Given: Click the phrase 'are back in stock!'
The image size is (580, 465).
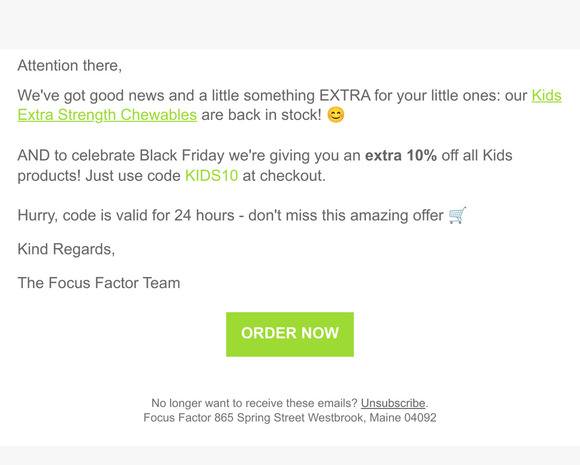Looking at the screenshot, I should point(261,115).
